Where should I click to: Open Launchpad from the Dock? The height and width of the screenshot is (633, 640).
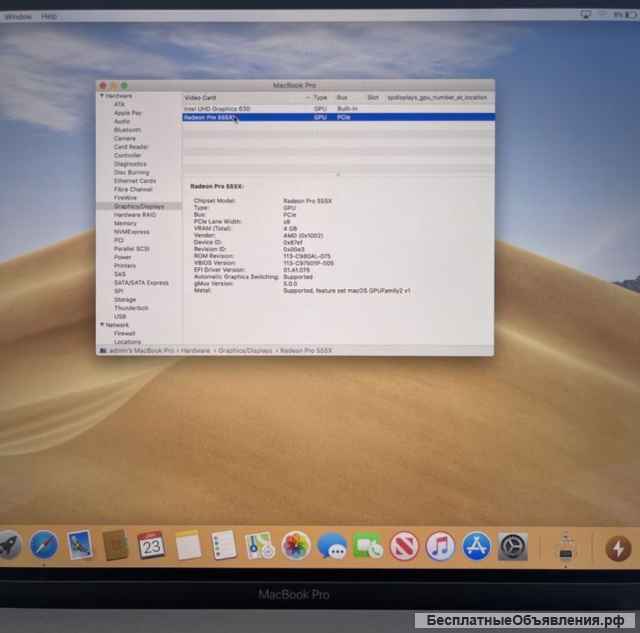click(9, 546)
